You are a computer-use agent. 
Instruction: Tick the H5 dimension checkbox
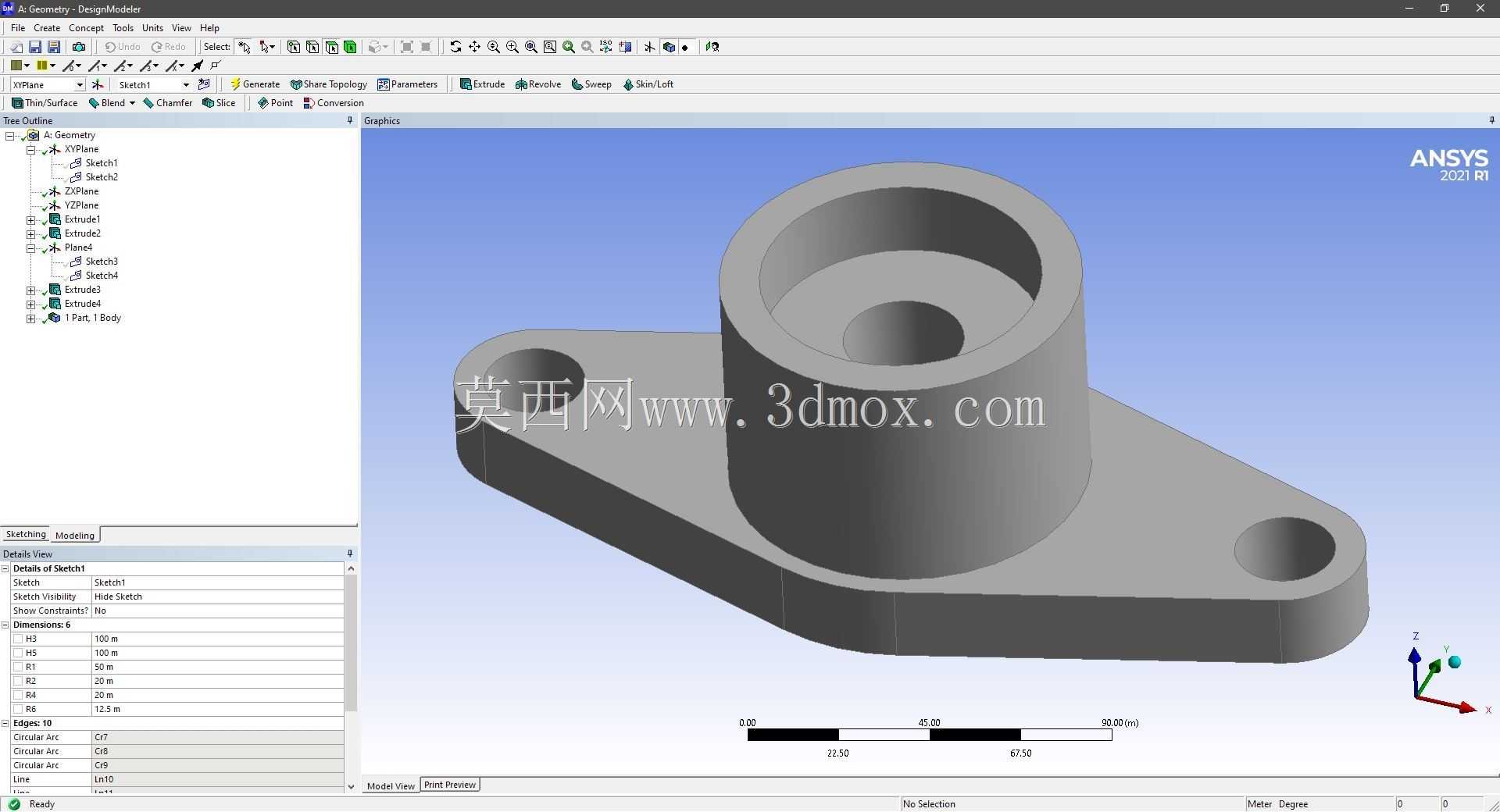point(18,653)
